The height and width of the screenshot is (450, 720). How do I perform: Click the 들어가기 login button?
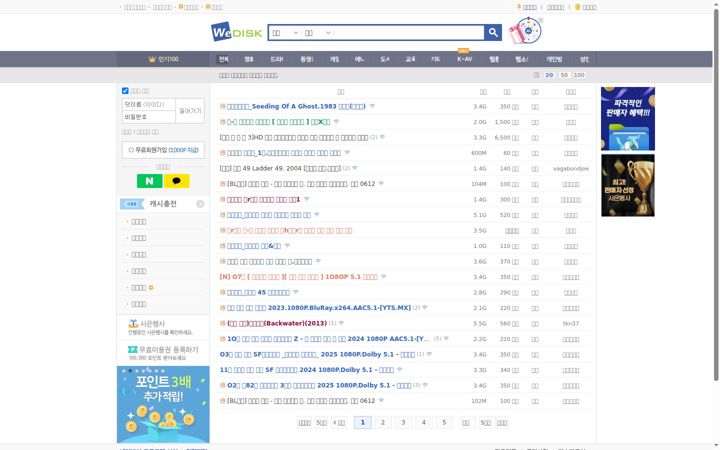190,111
